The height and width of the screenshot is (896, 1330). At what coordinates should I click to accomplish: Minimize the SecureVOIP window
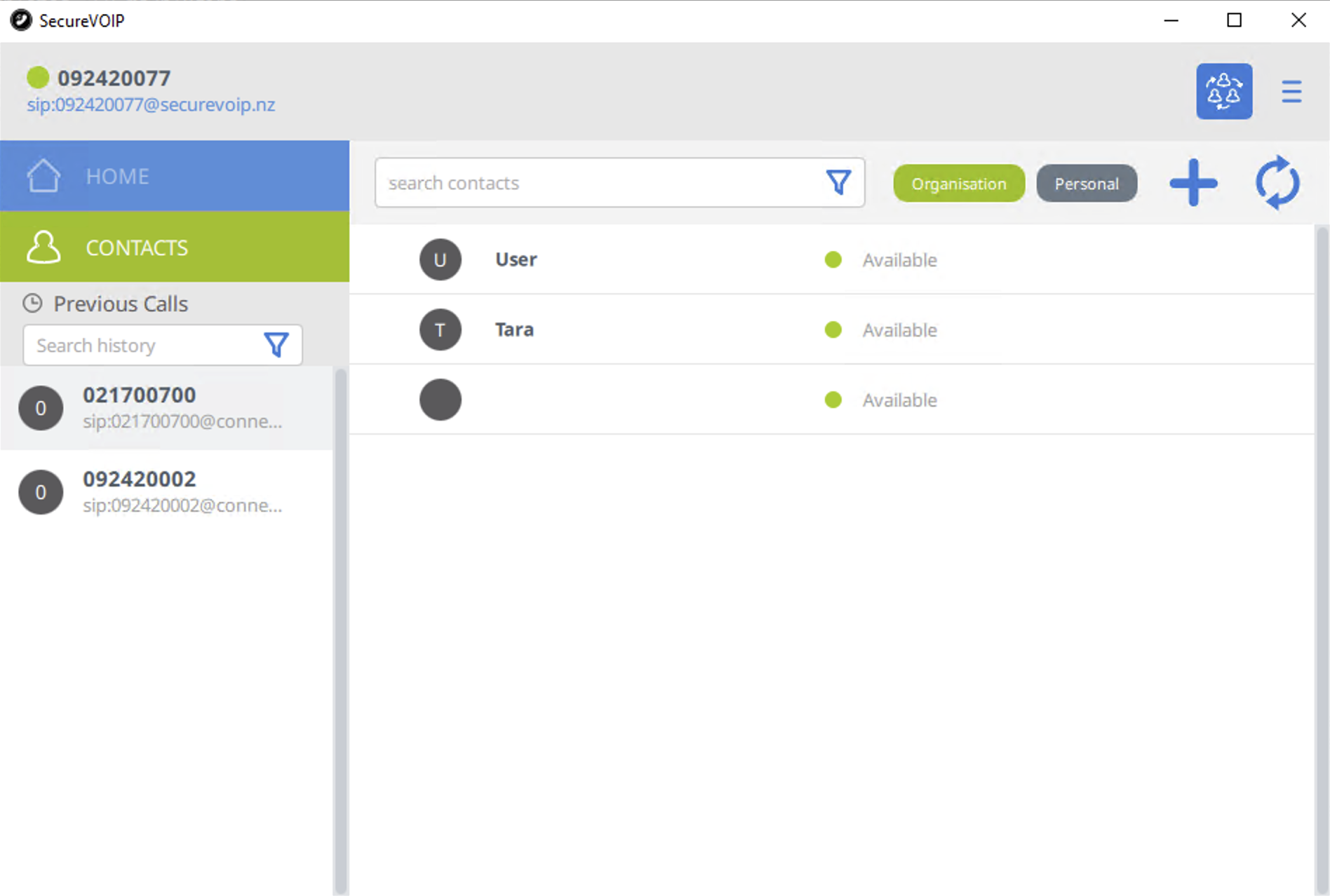coord(1171,20)
